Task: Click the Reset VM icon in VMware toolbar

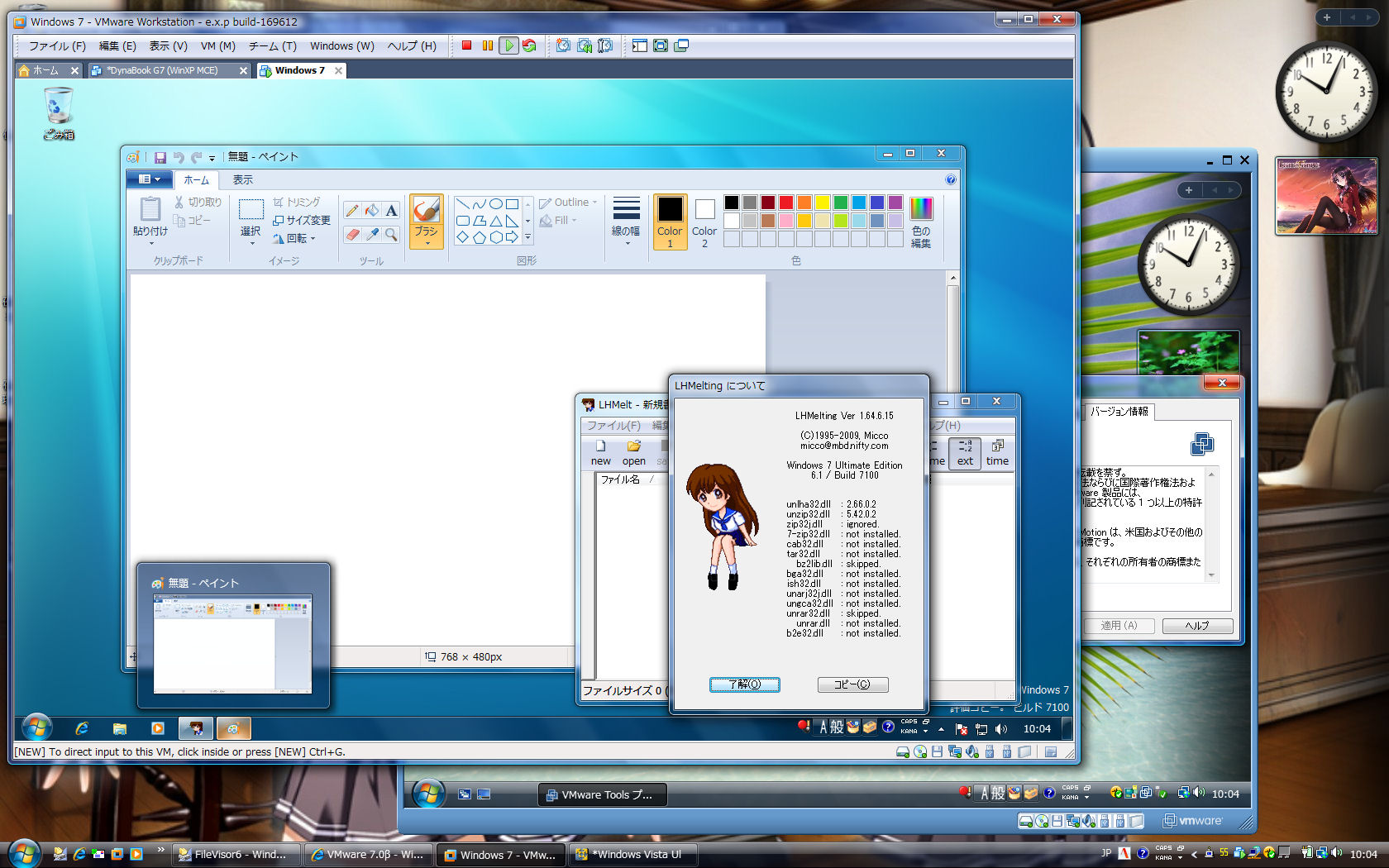Action: pyautogui.click(x=529, y=45)
